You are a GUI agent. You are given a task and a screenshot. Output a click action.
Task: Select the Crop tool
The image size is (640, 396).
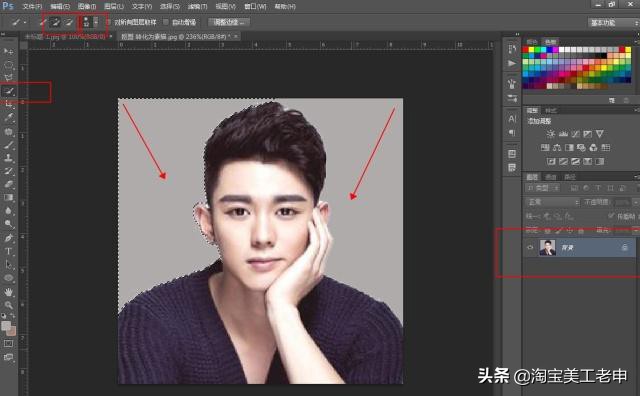click(x=8, y=105)
